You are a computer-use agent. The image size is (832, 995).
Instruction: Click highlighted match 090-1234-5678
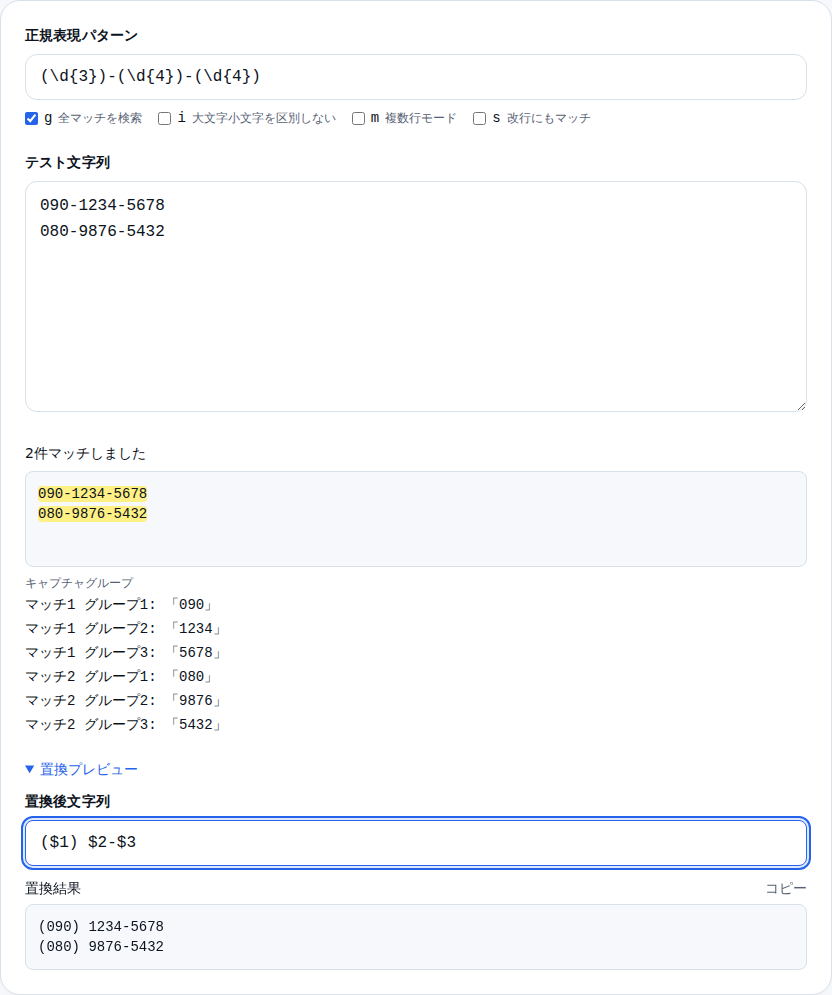click(93, 493)
